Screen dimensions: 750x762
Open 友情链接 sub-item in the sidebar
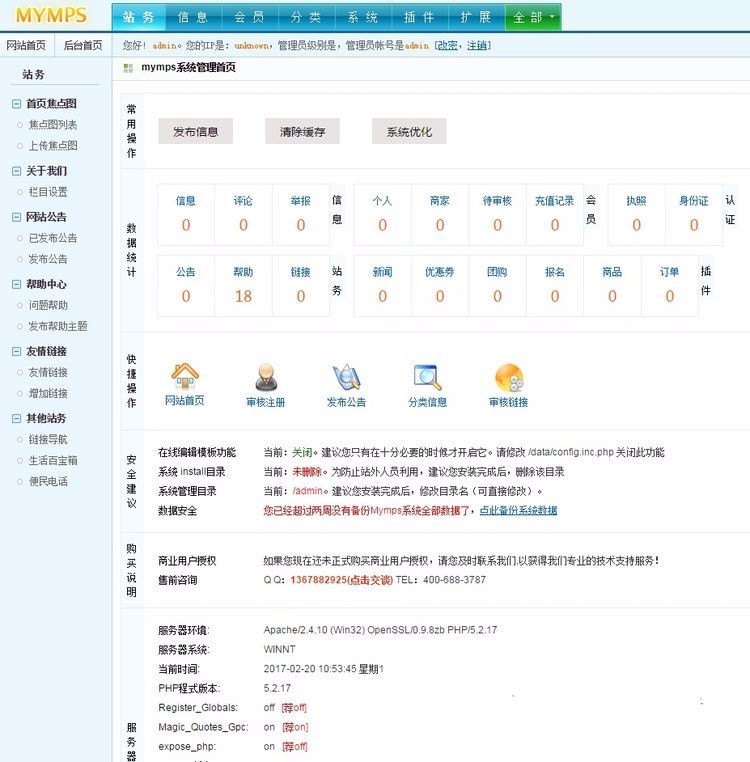coord(48,372)
